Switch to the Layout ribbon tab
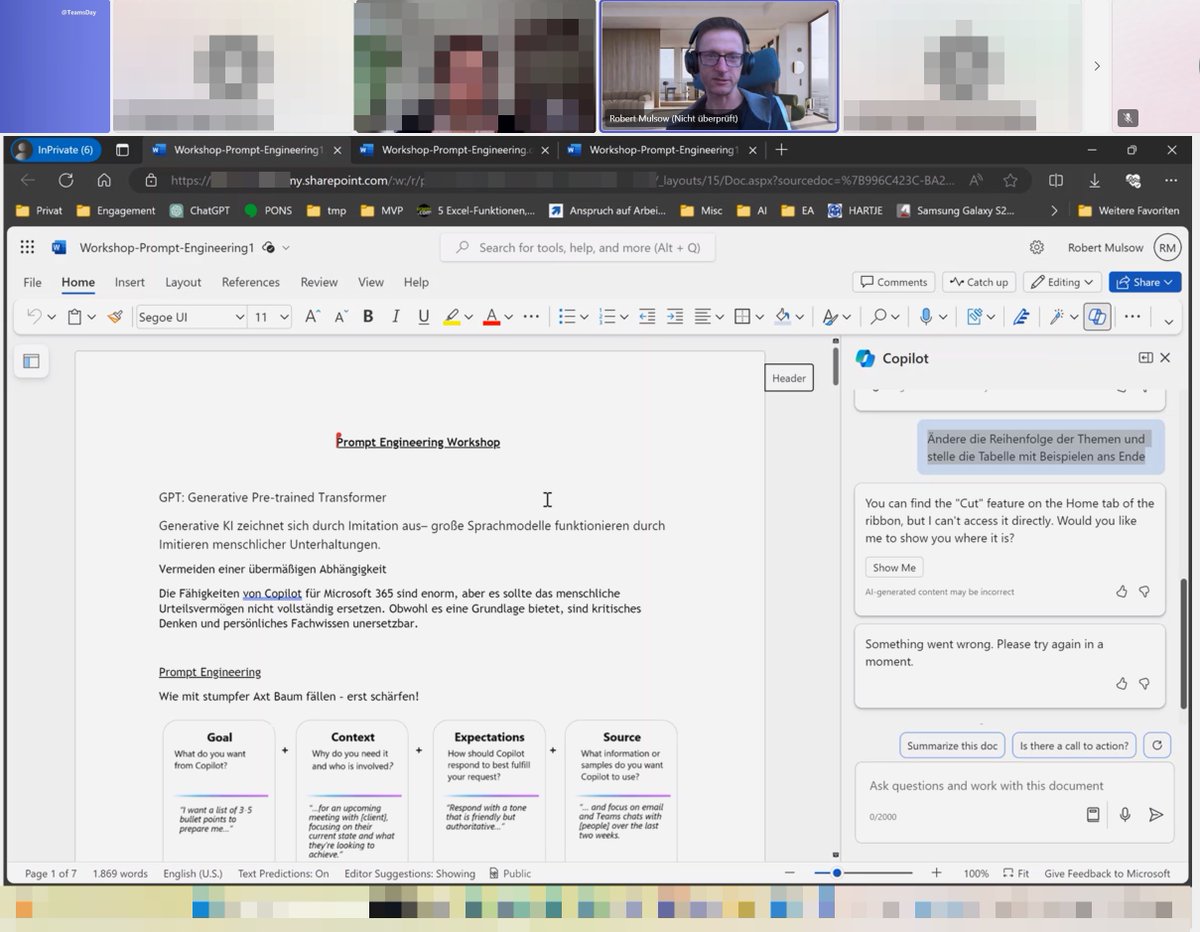The width and height of the screenshot is (1200, 932). pos(183,282)
